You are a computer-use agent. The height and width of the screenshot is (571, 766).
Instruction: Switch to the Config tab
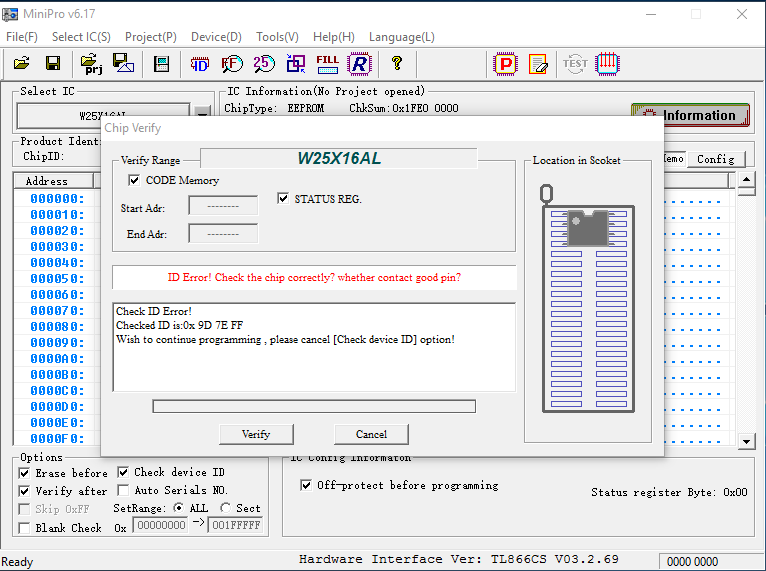(x=716, y=159)
